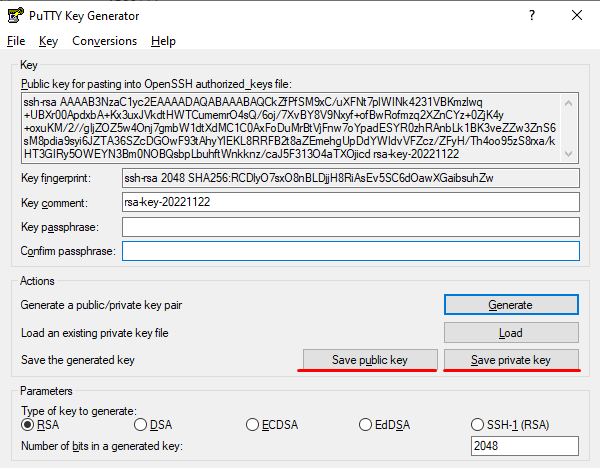
Task: Close the PuTTY Key Generator window
Action: [577, 15]
